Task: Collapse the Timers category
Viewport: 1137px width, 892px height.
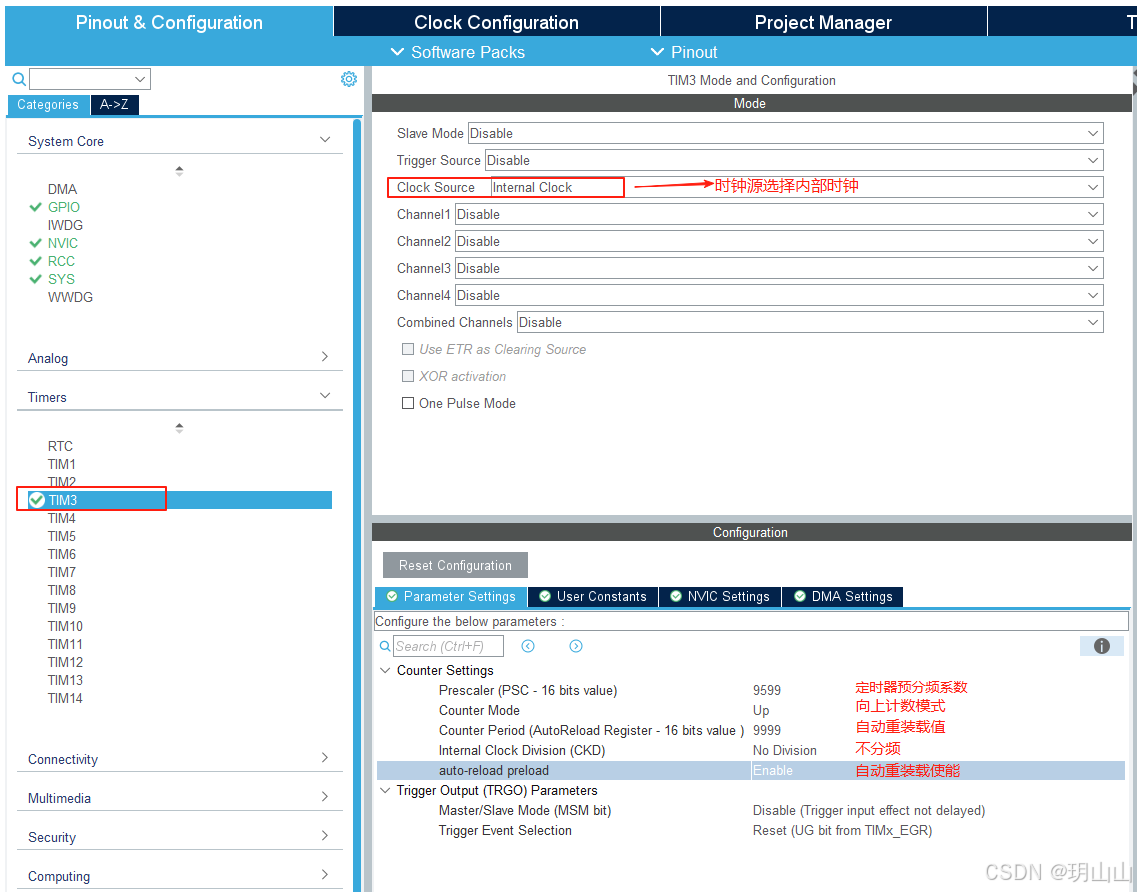Action: point(325,395)
